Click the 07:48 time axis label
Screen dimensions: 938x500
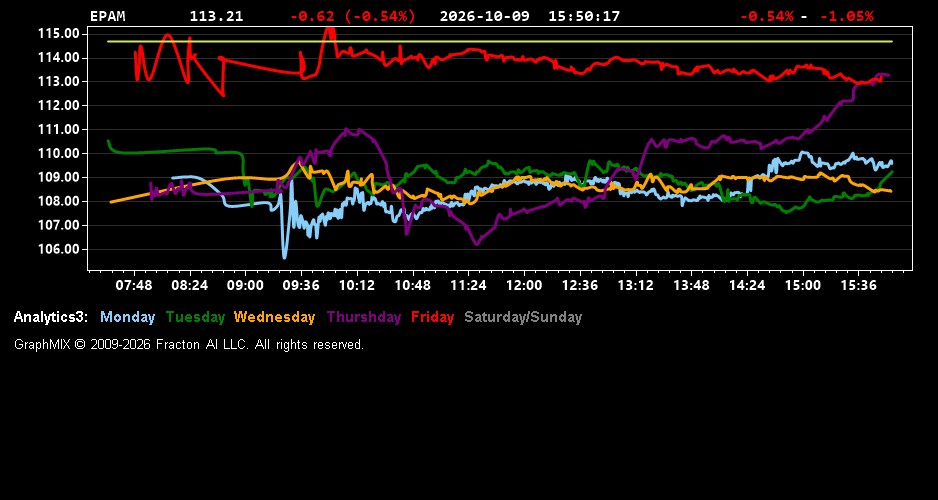[133, 285]
